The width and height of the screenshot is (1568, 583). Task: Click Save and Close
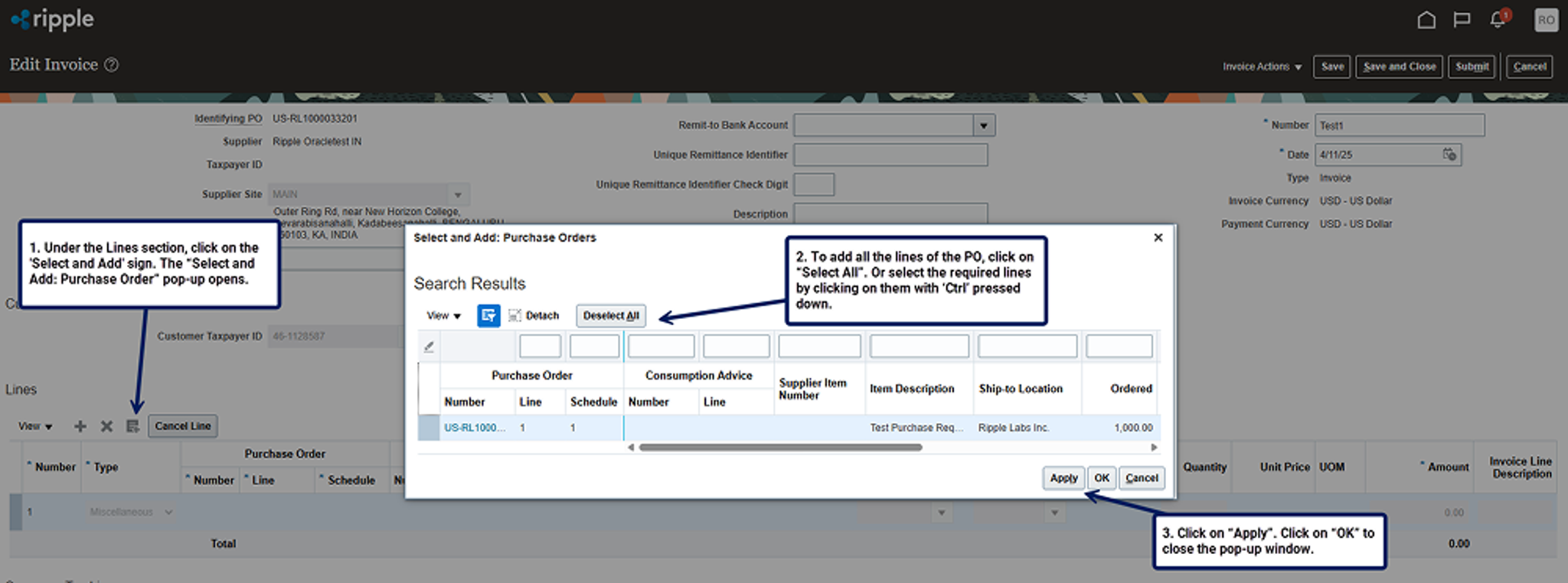1400,67
